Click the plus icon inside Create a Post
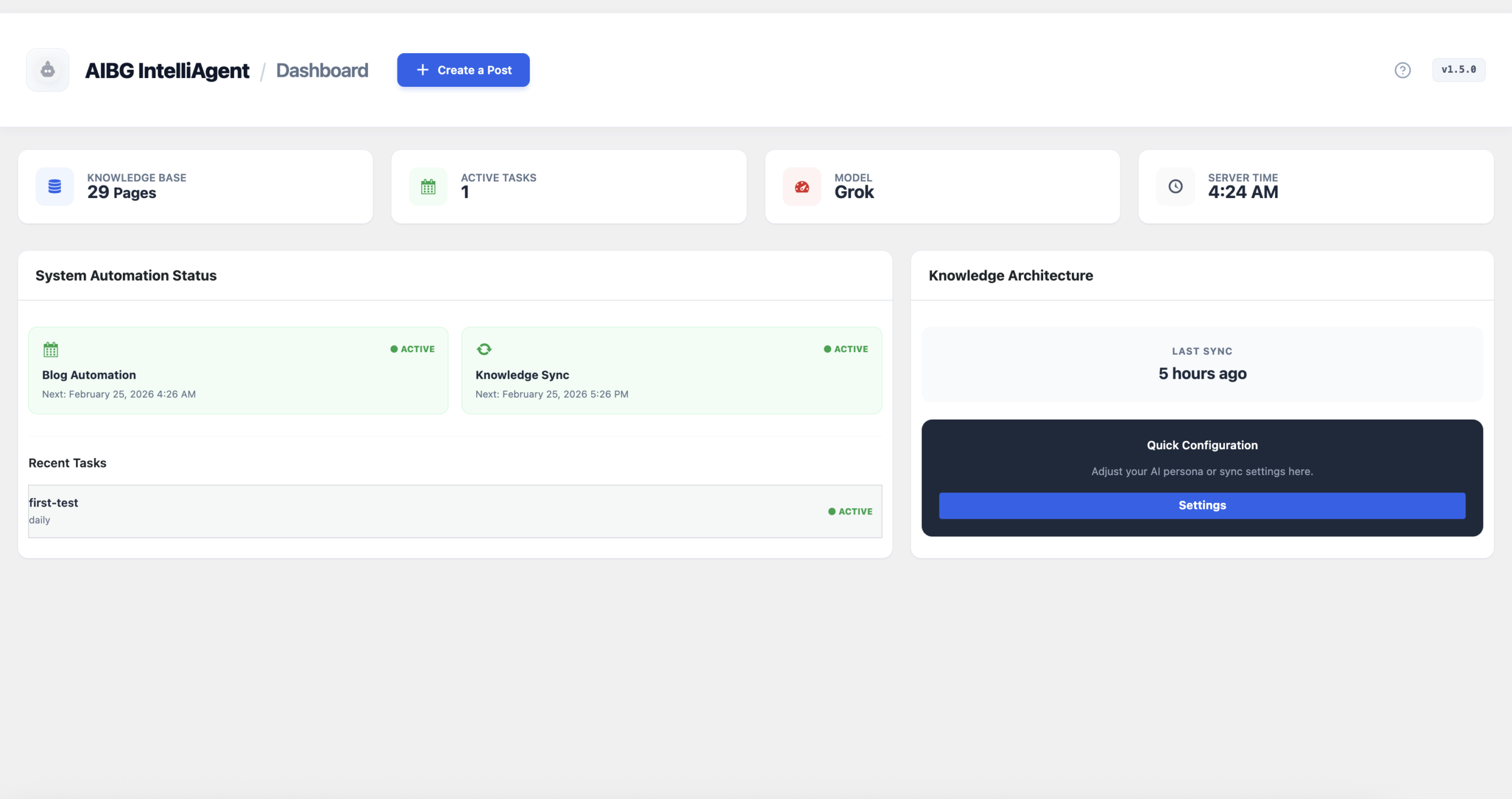The image size is (1512, 799). point(422,70)
